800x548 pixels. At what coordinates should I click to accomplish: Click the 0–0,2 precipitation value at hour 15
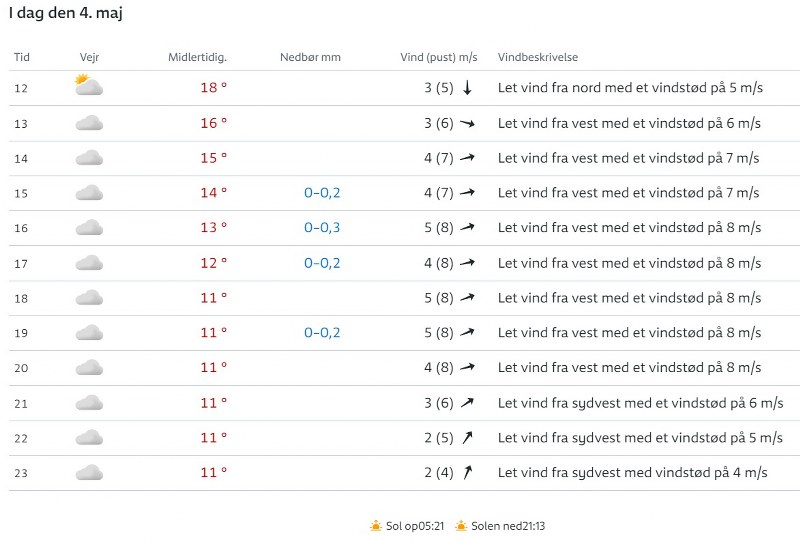(322, 193)
